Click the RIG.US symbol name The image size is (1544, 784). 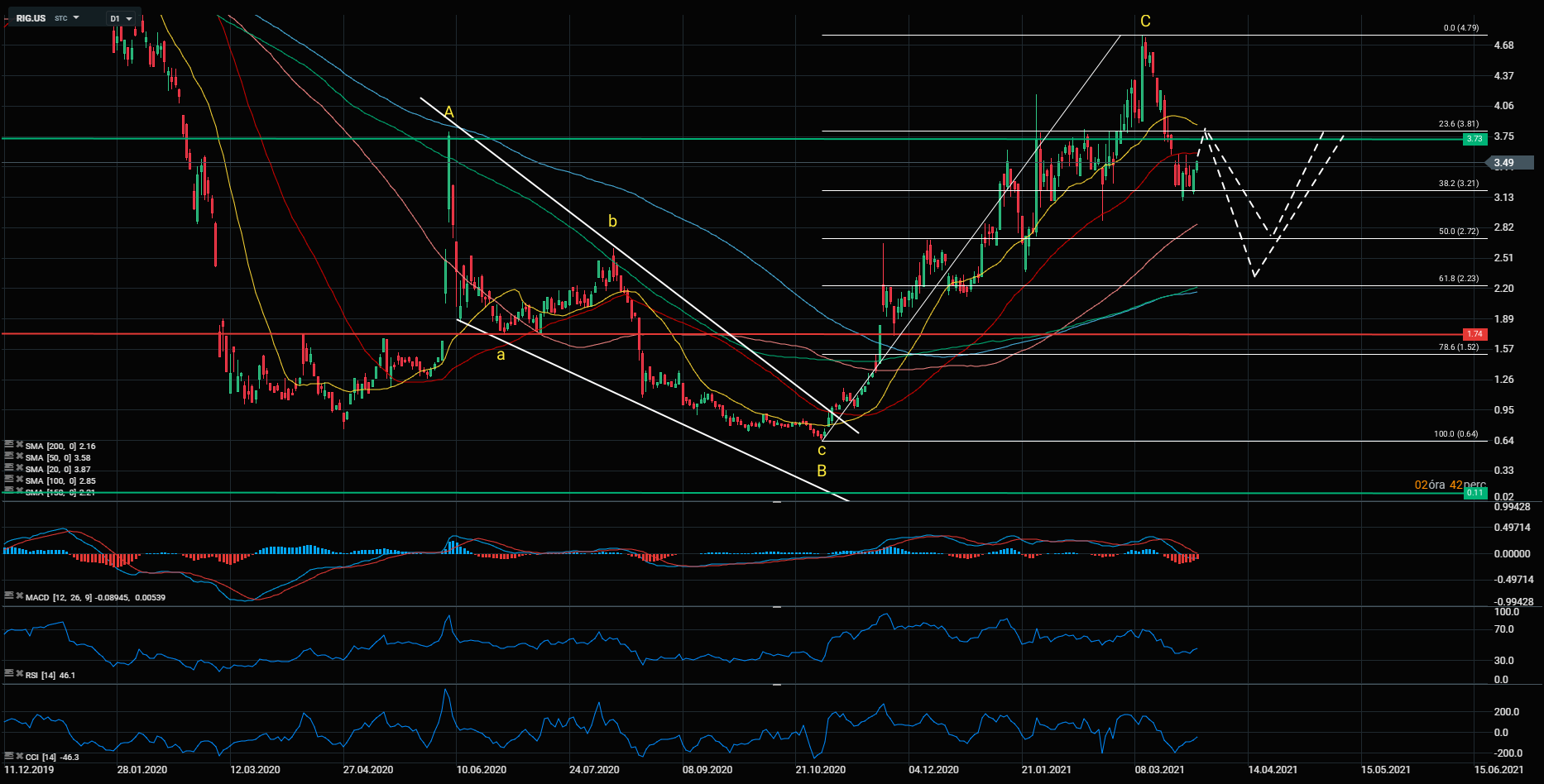(31, 18)
